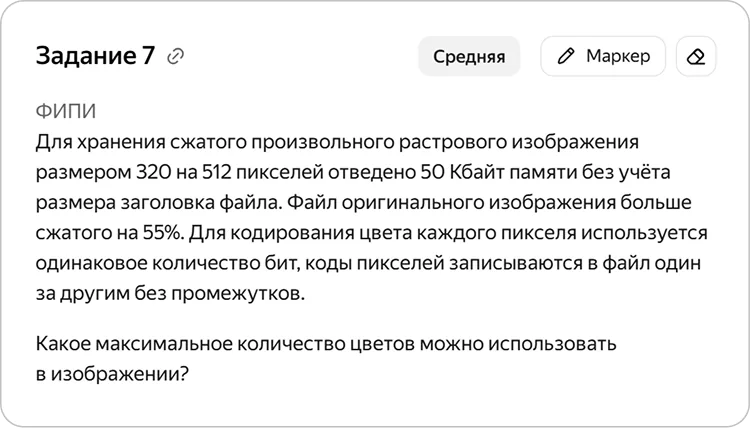Select the Задание 7 heading
The image size is (750, 428).
click(x=96, y=55)
